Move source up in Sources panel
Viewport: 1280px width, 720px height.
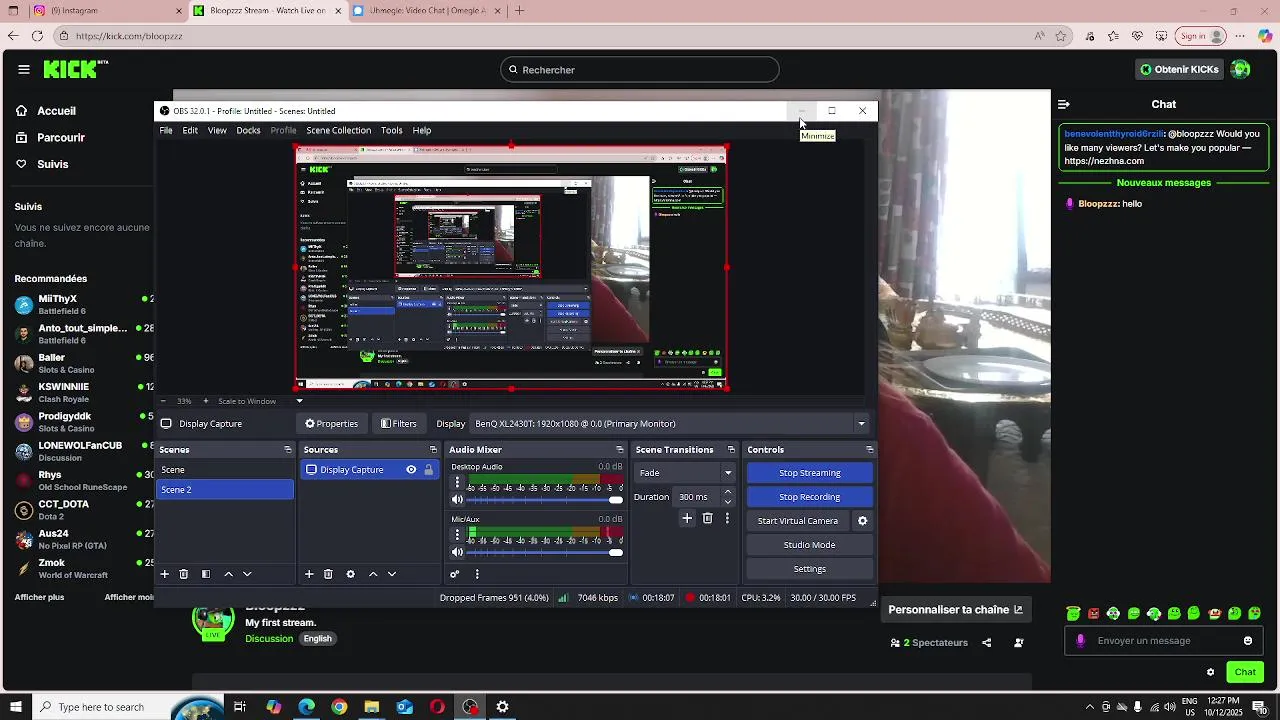click(373, 574)
